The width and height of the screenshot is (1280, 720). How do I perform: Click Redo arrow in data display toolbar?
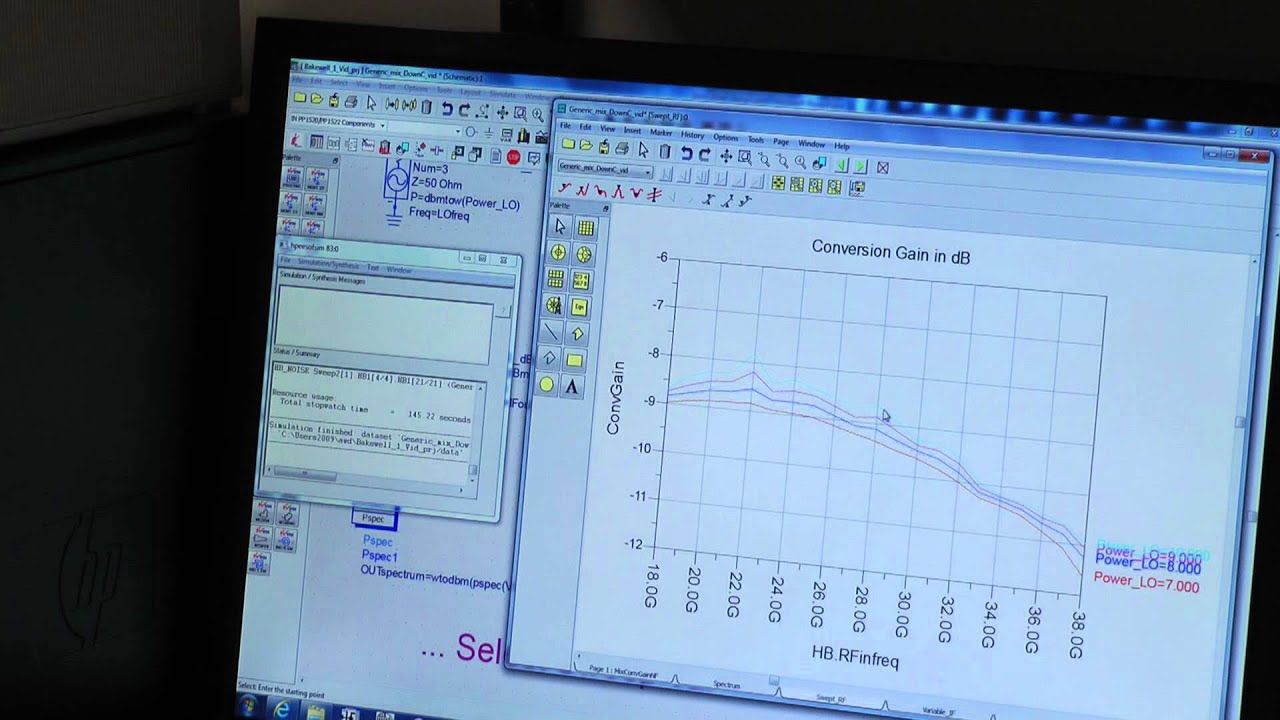[705, 154]
